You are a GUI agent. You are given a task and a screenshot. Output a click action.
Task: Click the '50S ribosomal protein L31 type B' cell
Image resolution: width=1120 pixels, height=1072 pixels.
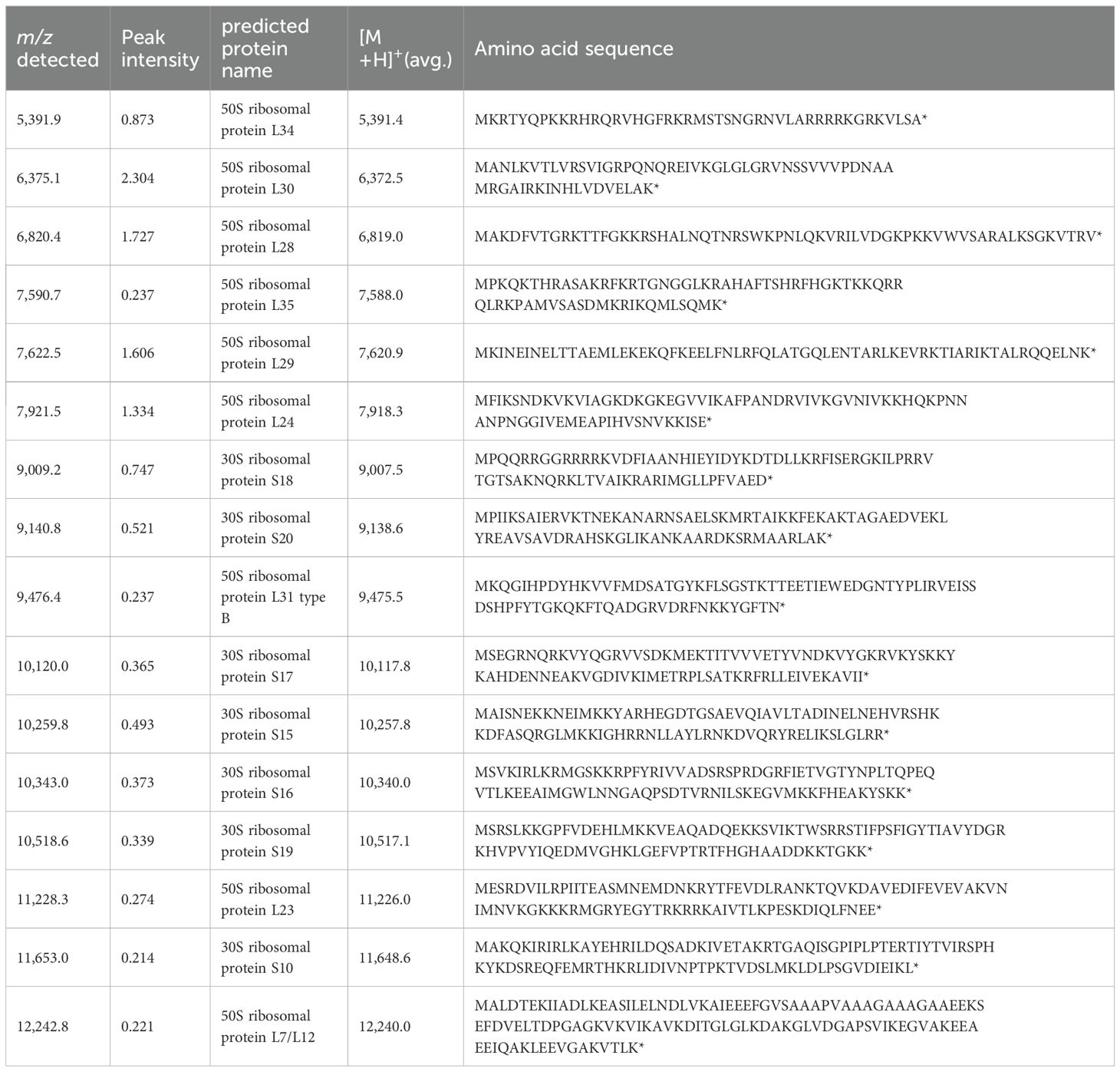pyautogui.click(x=273, y=597)
